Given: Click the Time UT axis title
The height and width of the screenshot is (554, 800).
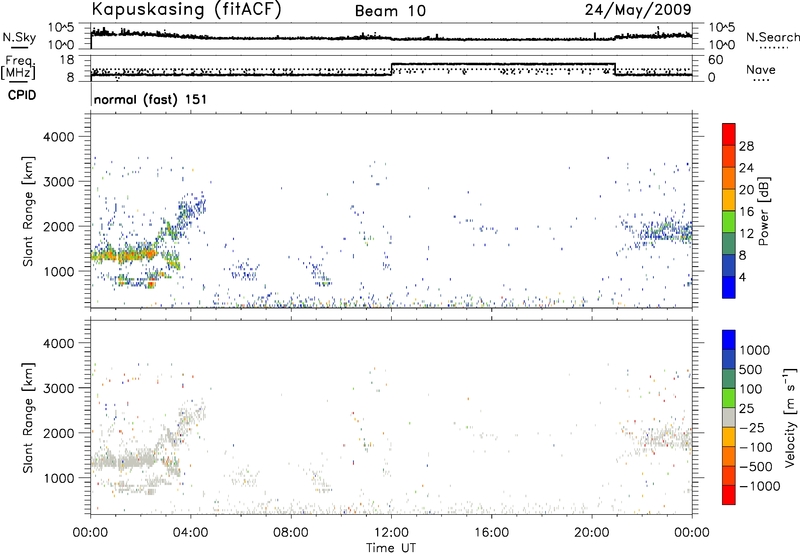Looking at the screenshot, I should pos(391,547).
